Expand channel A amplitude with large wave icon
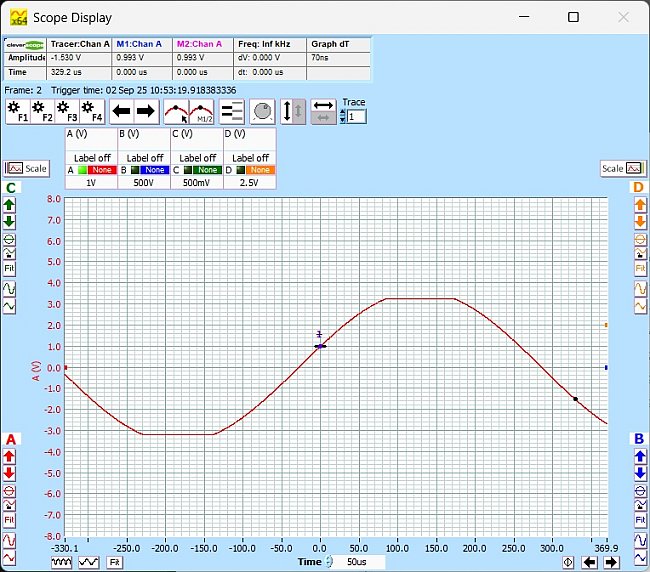Screen dimensions: 650x572 (9, 540)
